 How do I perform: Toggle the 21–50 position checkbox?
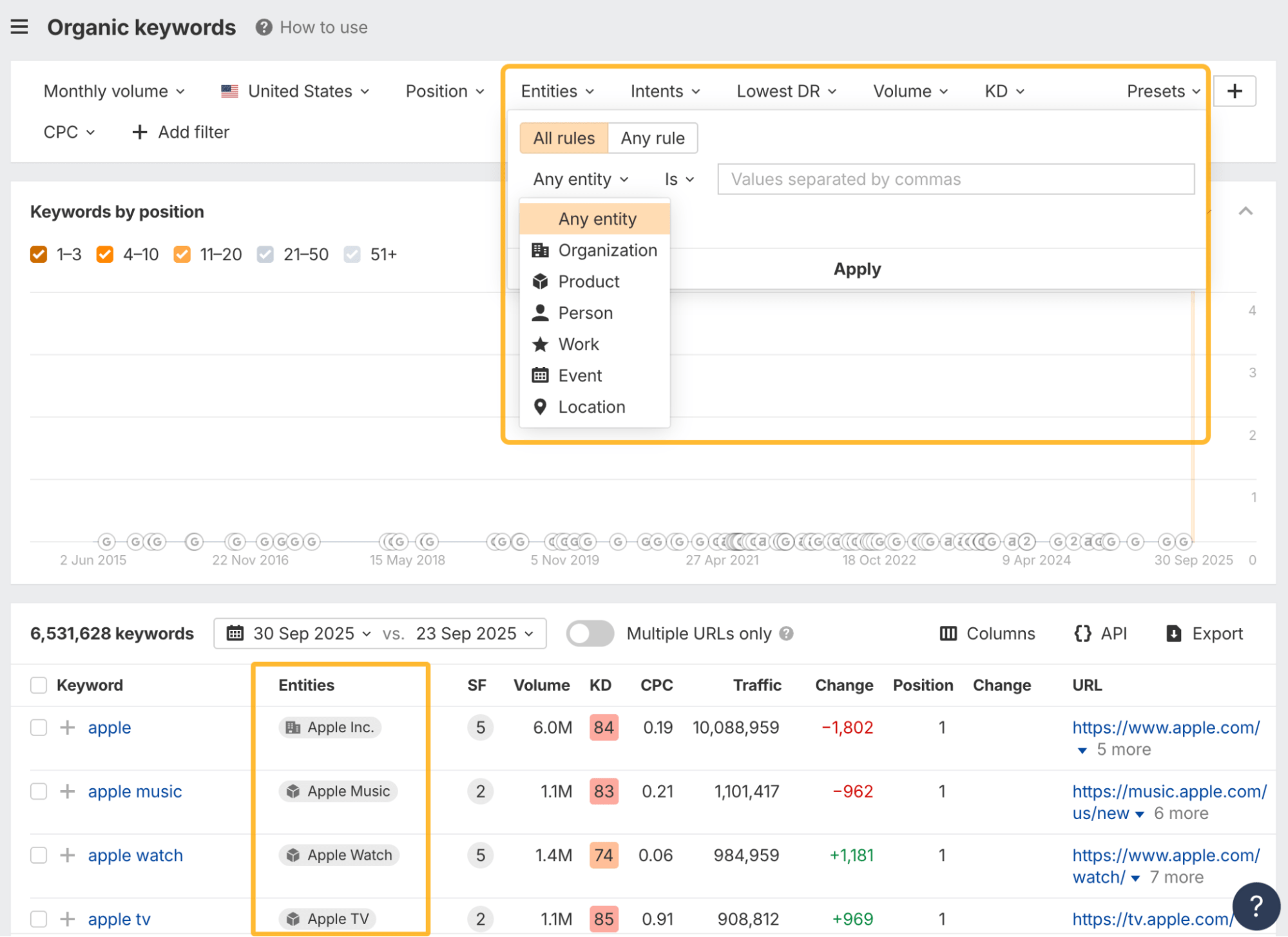tap(265, 254)
